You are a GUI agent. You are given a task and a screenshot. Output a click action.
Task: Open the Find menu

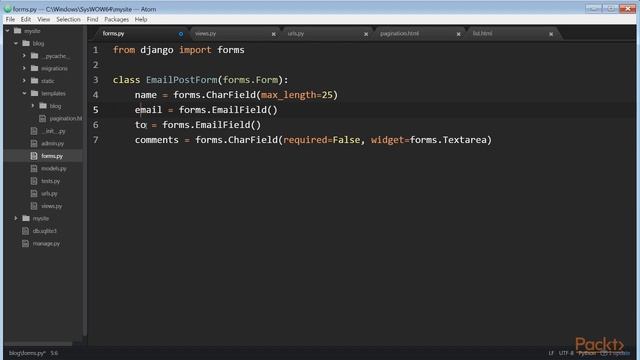pos(92,19)
